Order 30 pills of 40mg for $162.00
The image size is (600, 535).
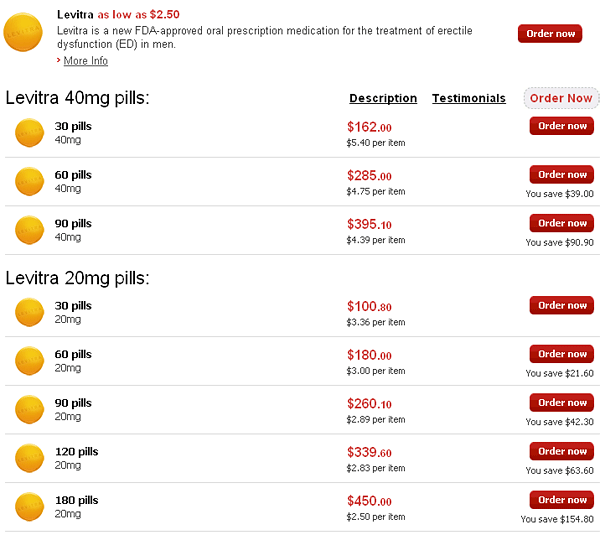pos(562,126)
